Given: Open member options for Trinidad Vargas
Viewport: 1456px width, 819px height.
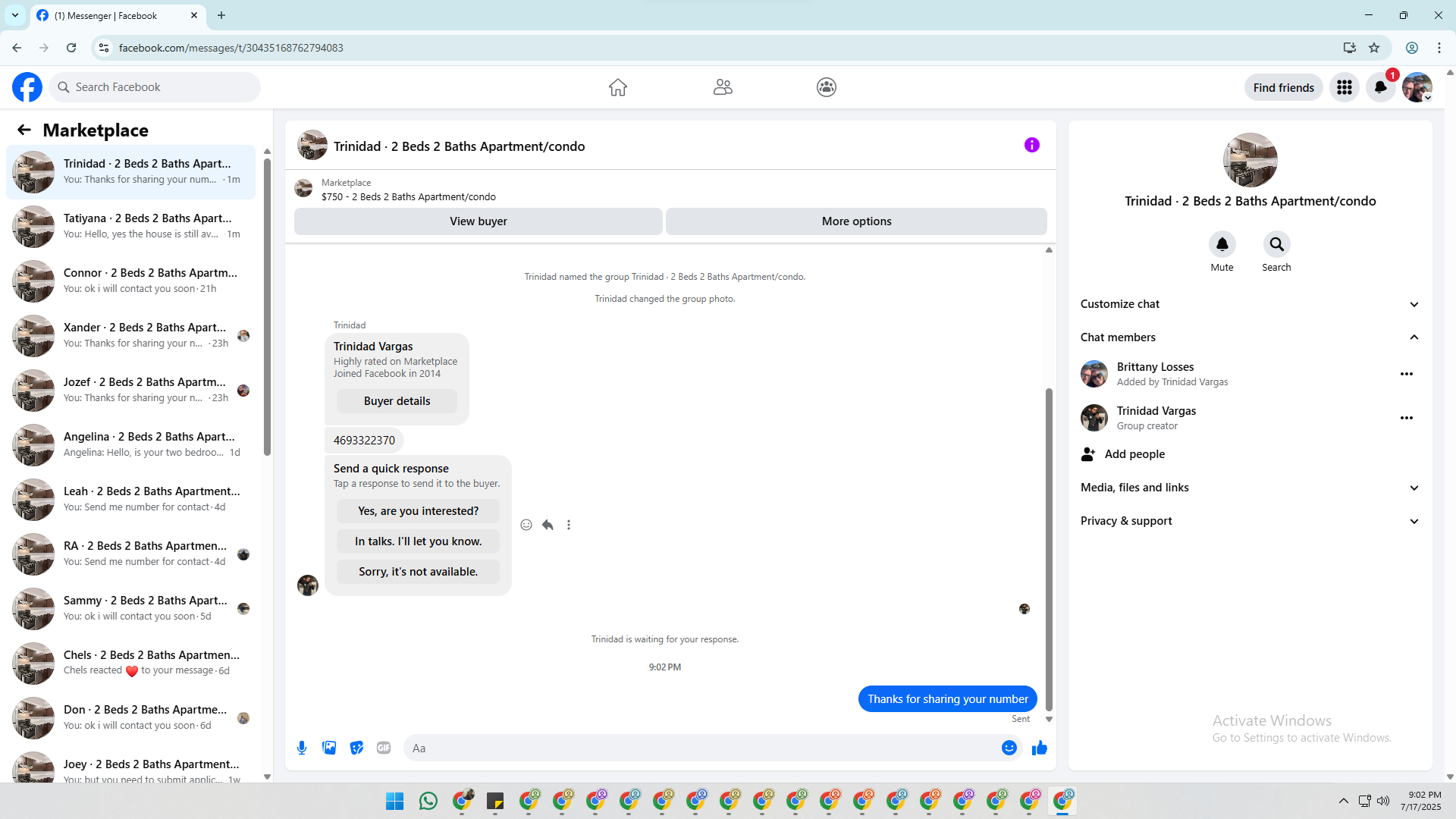Looking at the screenshot, I should [x=1407, y=418].
